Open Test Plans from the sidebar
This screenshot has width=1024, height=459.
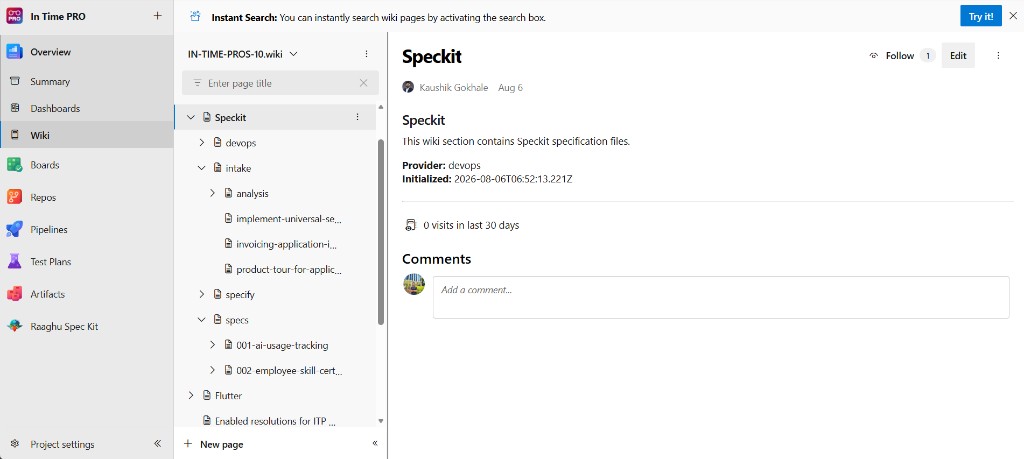50,262
